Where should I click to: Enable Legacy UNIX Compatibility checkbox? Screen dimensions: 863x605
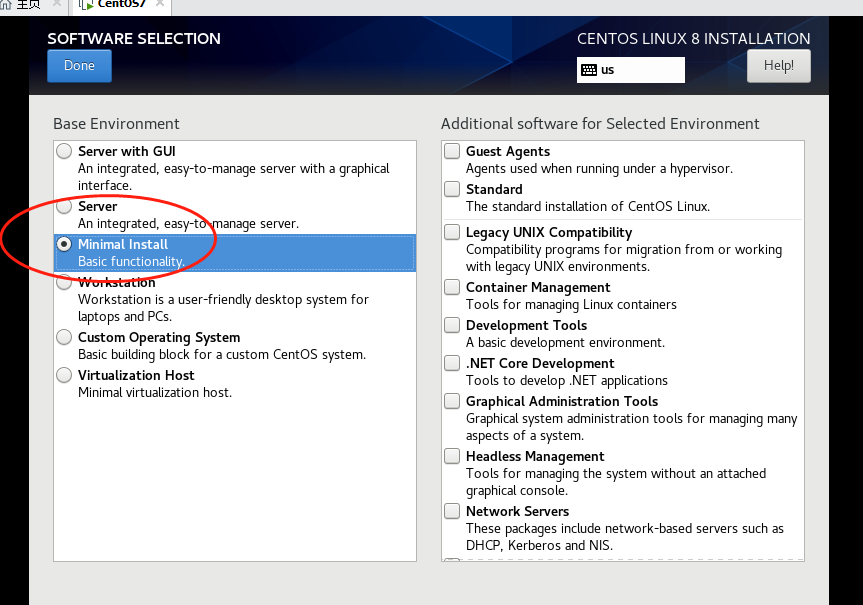pyautogui.click(x=452, y=232)
